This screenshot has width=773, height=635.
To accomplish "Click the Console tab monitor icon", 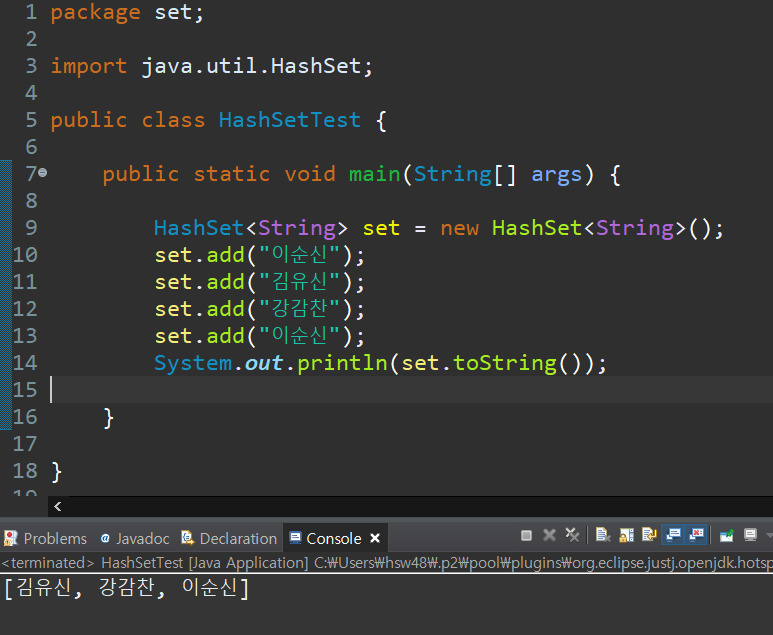I will (x=295, y=538).
